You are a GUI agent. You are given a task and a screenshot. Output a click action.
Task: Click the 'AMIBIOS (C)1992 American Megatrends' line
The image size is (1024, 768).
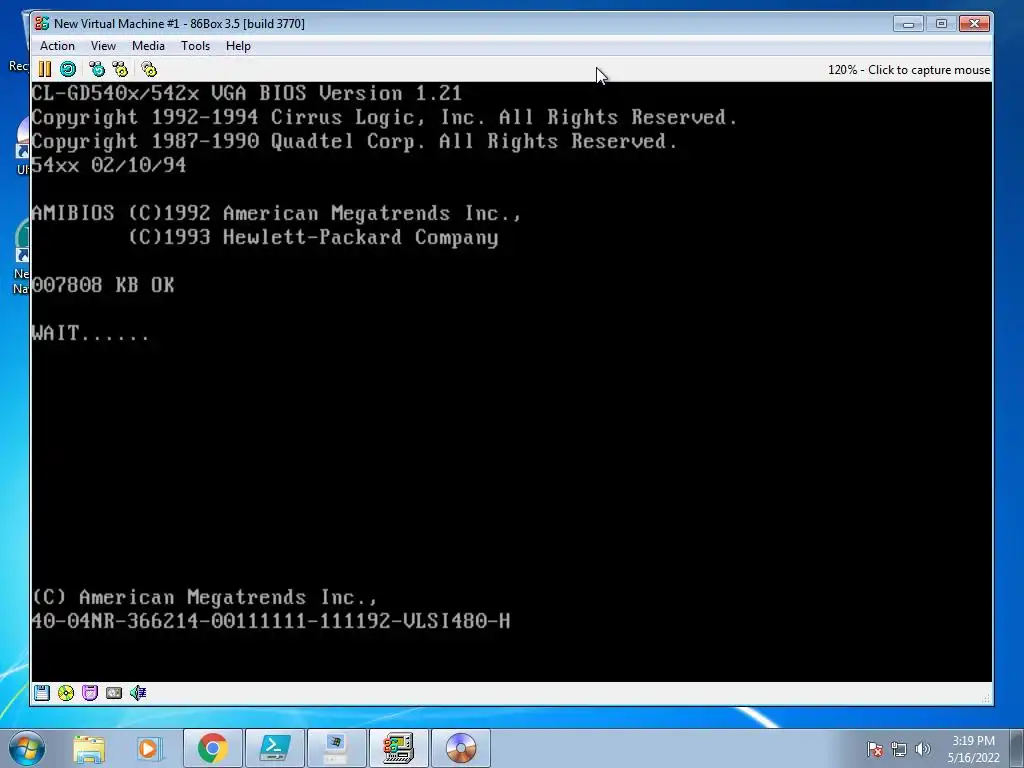(x=276, y=214)
